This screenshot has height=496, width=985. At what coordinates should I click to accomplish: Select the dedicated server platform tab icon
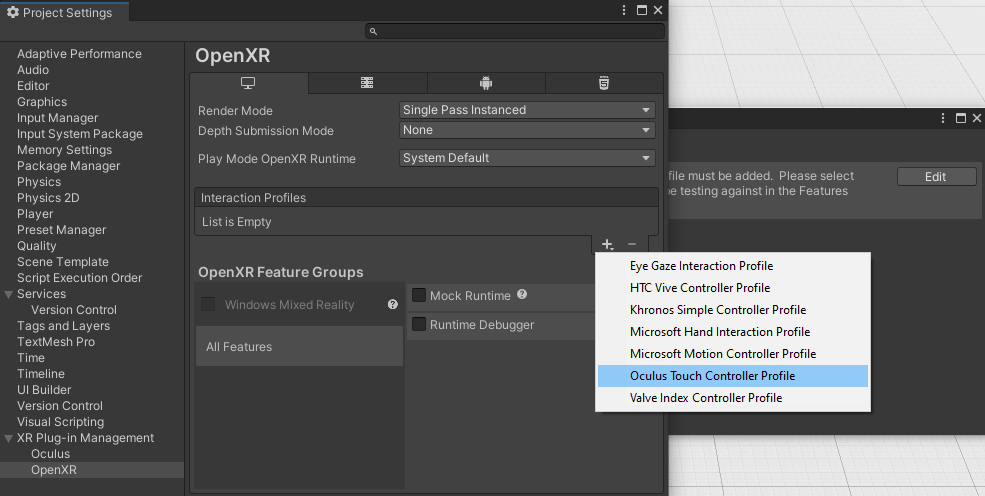pos(367,83)
